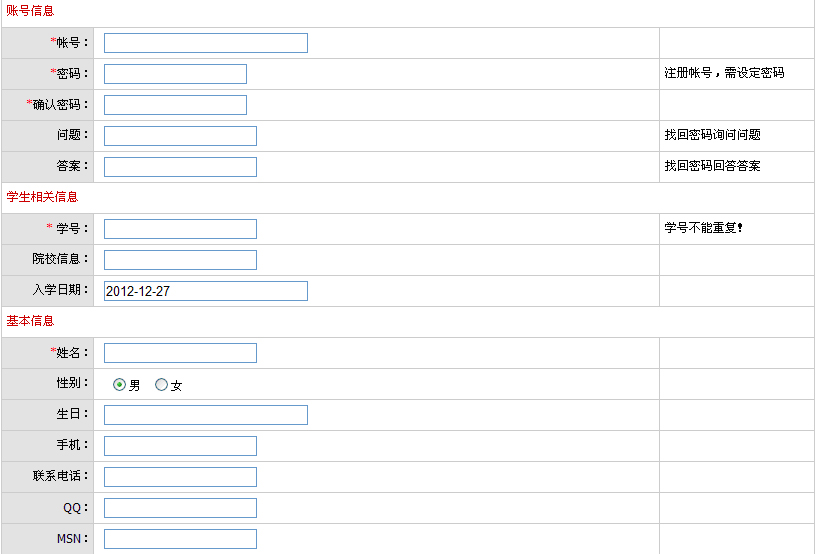816x554 pixels.
Task: Click the 帐号 account input field
Action: [205, 43]
